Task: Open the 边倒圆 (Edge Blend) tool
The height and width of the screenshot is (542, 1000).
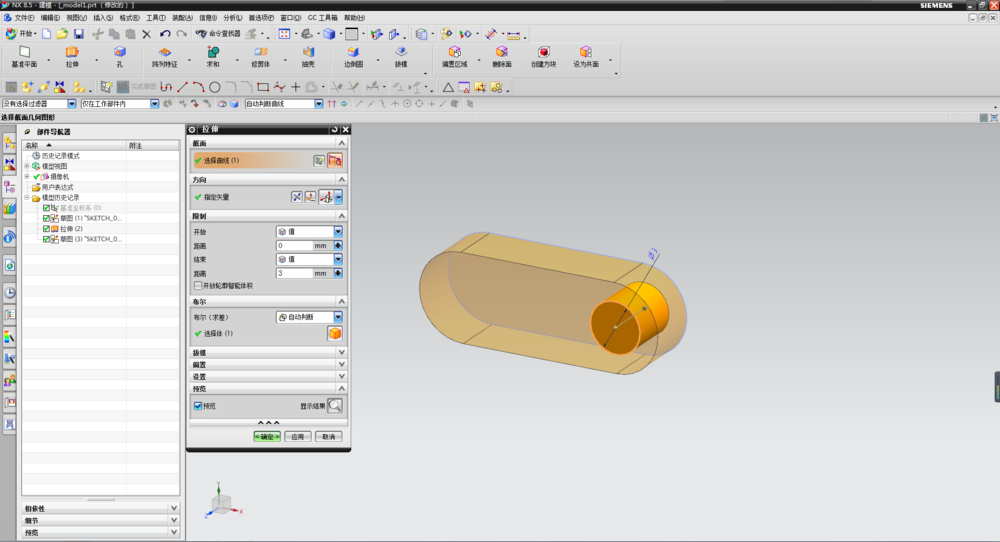Action: tap(353, 53)
